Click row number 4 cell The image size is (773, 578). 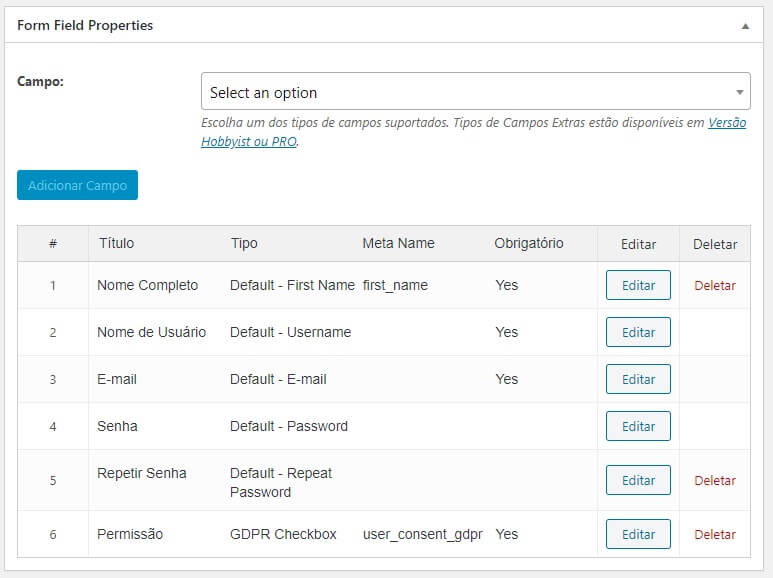point(53,426)
